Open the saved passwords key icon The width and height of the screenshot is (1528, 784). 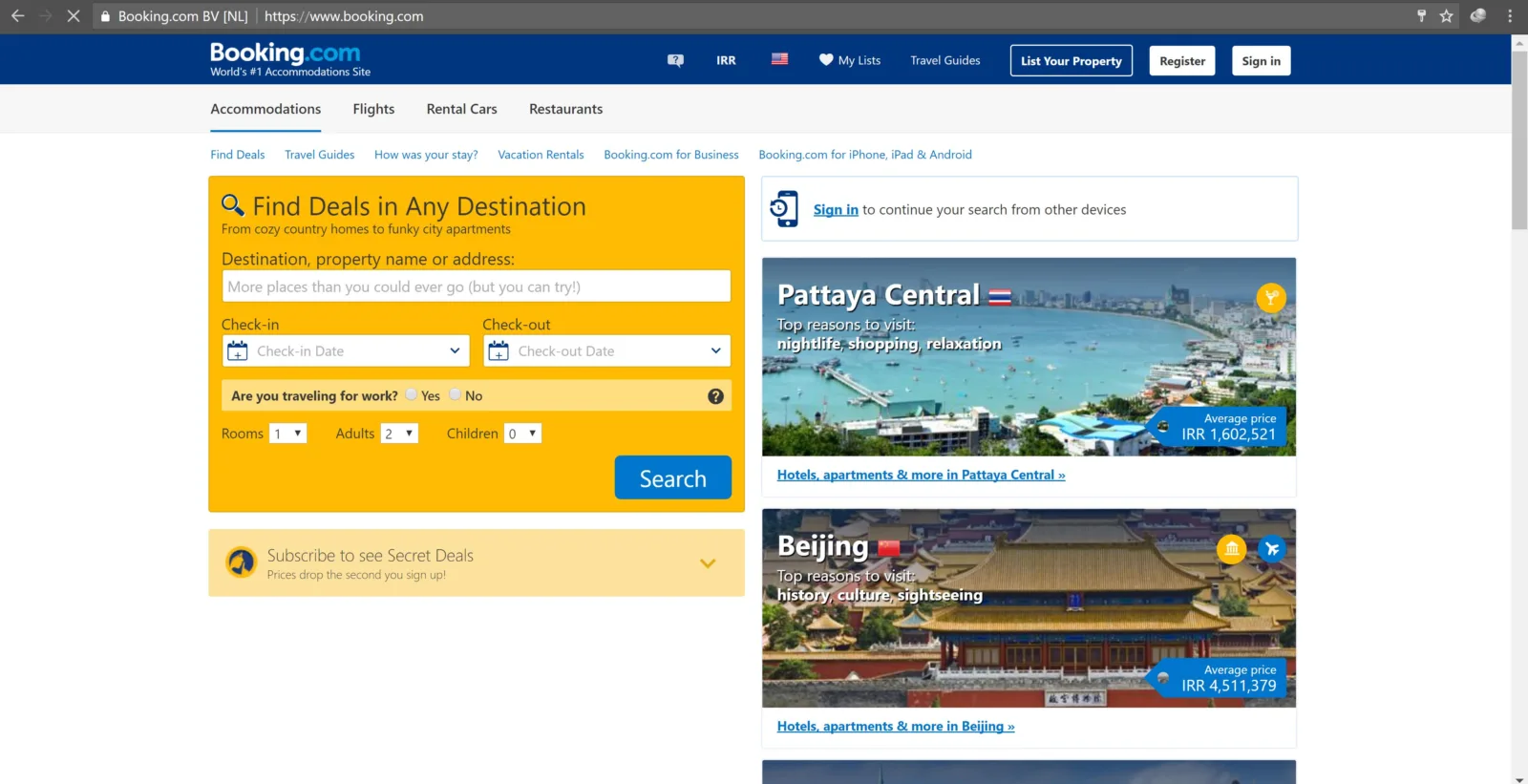pos(1421,16)
